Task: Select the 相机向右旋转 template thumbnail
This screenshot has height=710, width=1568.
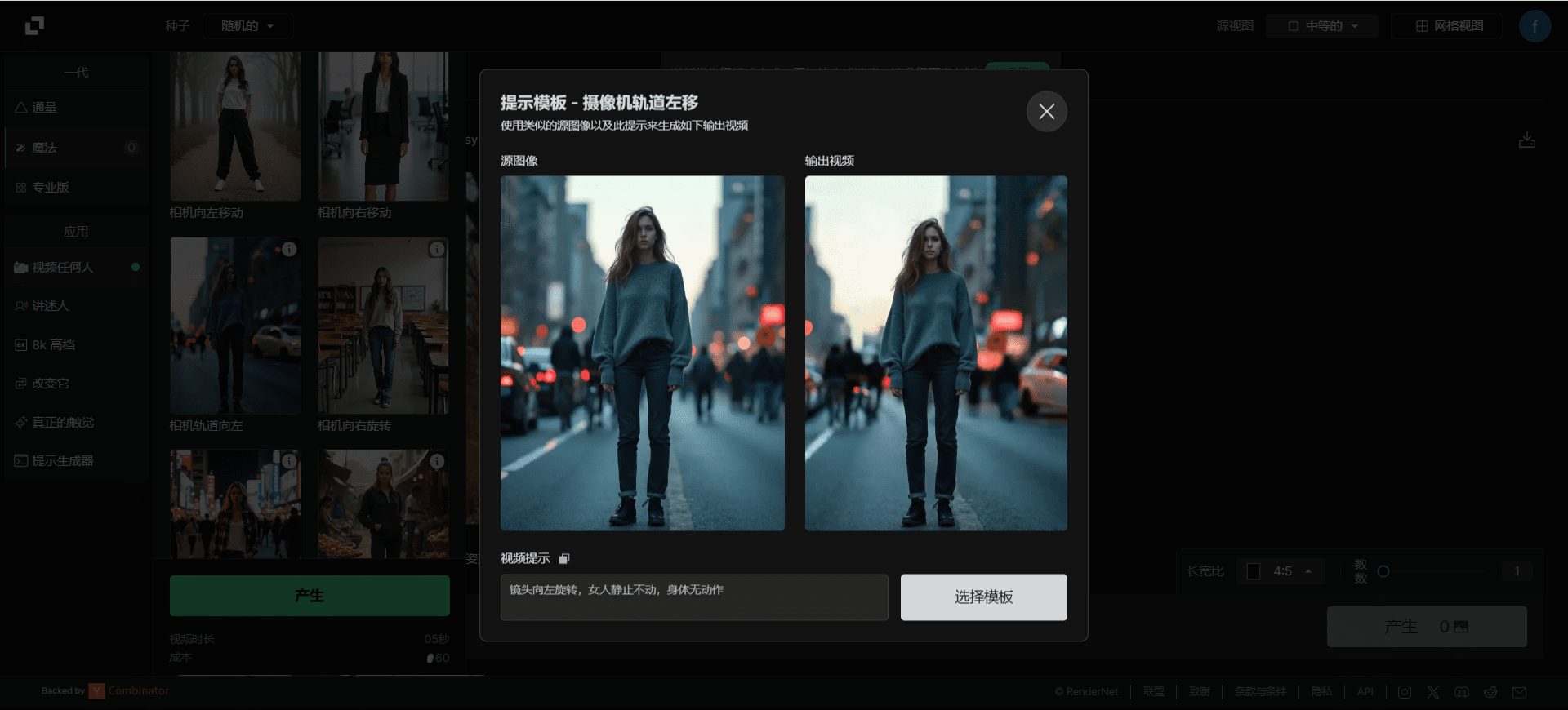Action: pos(383,326)
